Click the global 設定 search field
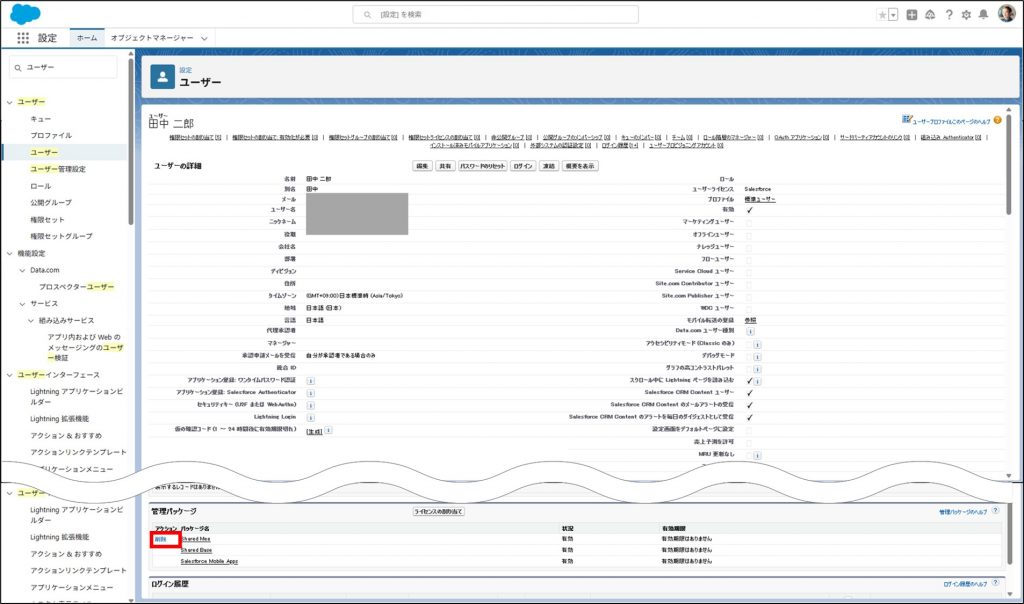The height and width of the screenshot is (604, 1024). [512, 15]
